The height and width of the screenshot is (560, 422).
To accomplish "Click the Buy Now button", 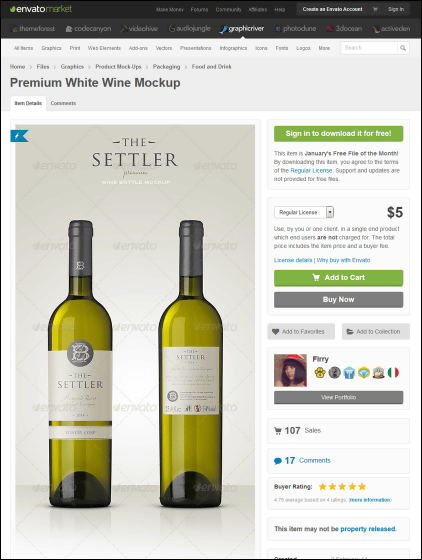I will pyautogui.click(x=338, y=300).
